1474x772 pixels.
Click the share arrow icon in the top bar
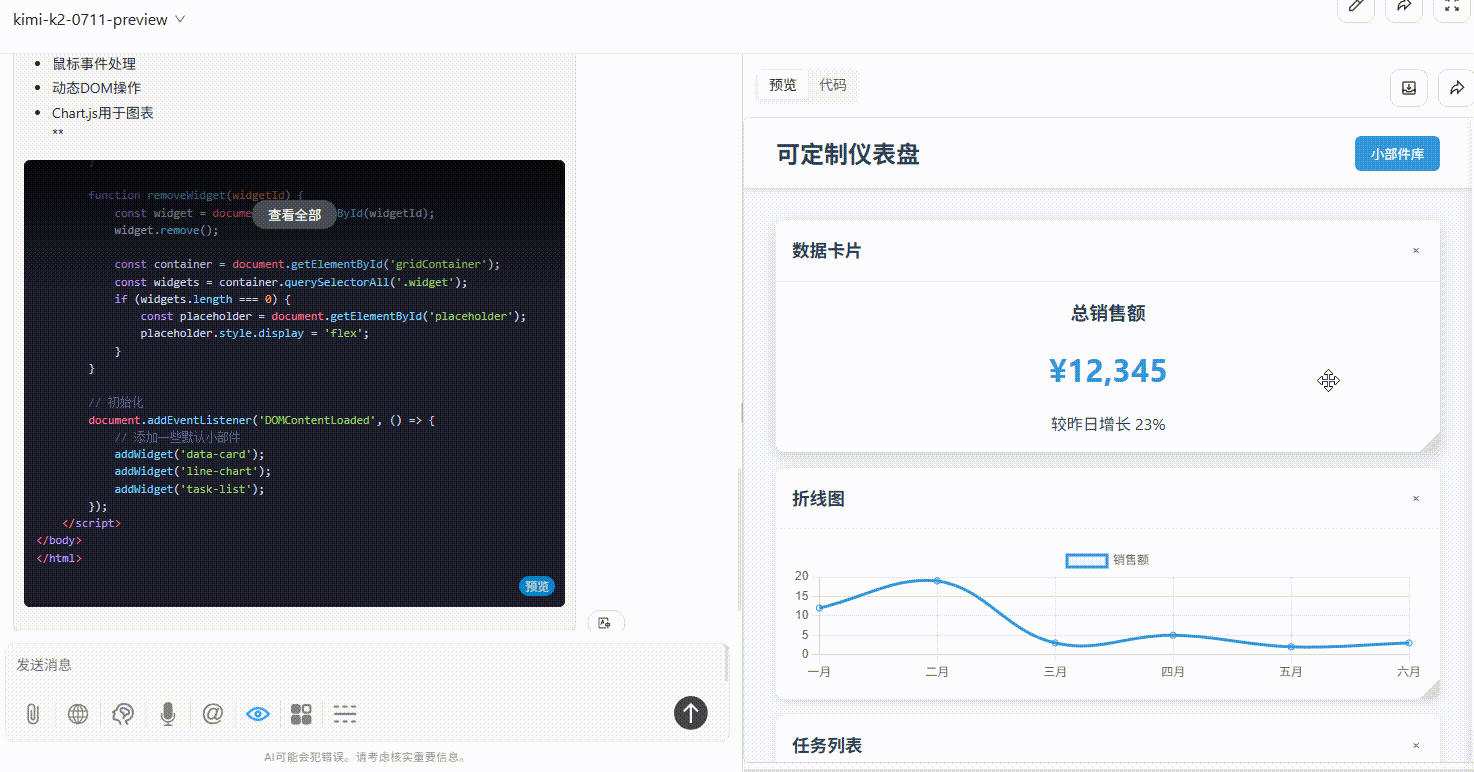(x=1404, y=6)
